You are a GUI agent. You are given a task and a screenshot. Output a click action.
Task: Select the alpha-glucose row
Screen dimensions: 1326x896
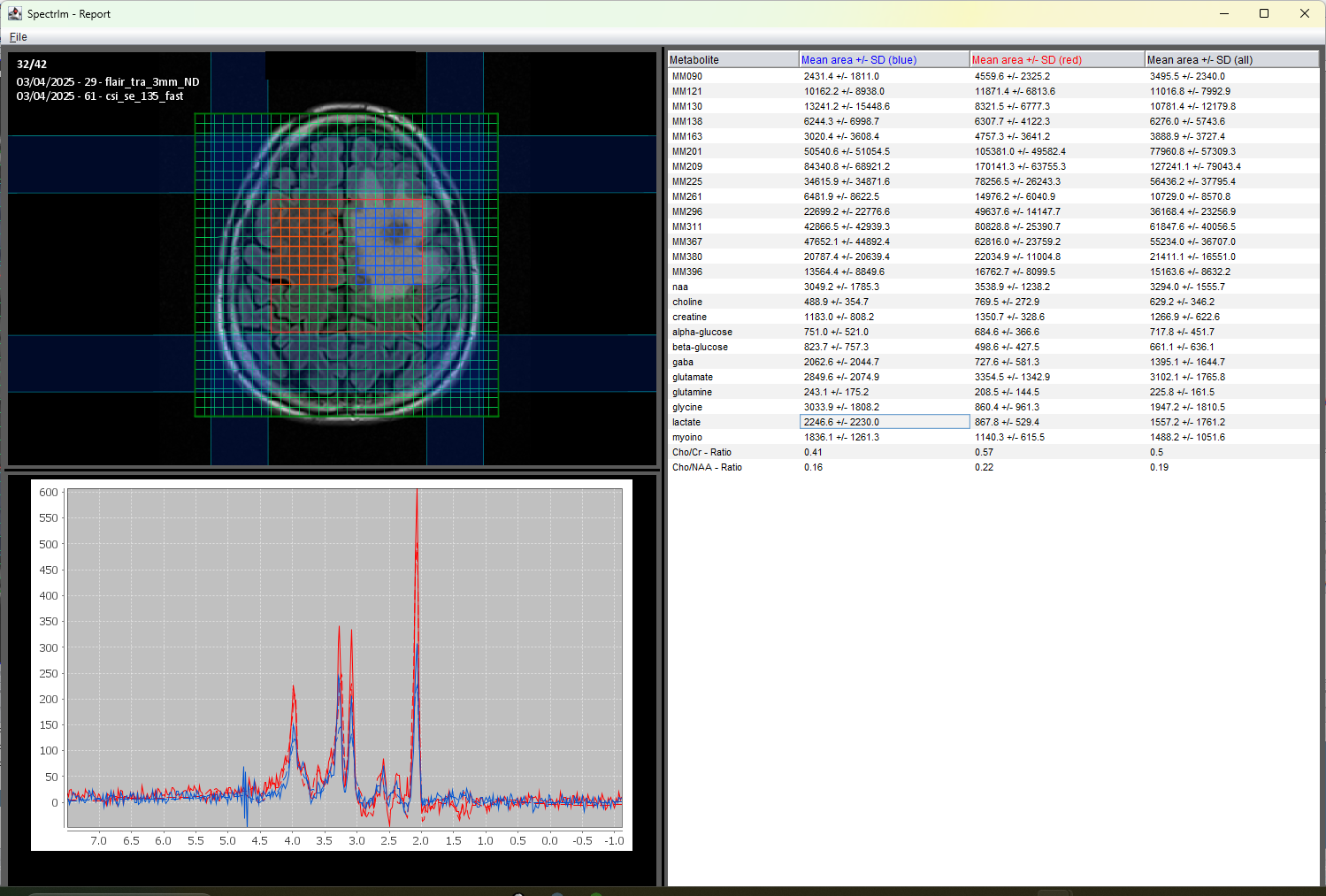click(x=993, y=332)
